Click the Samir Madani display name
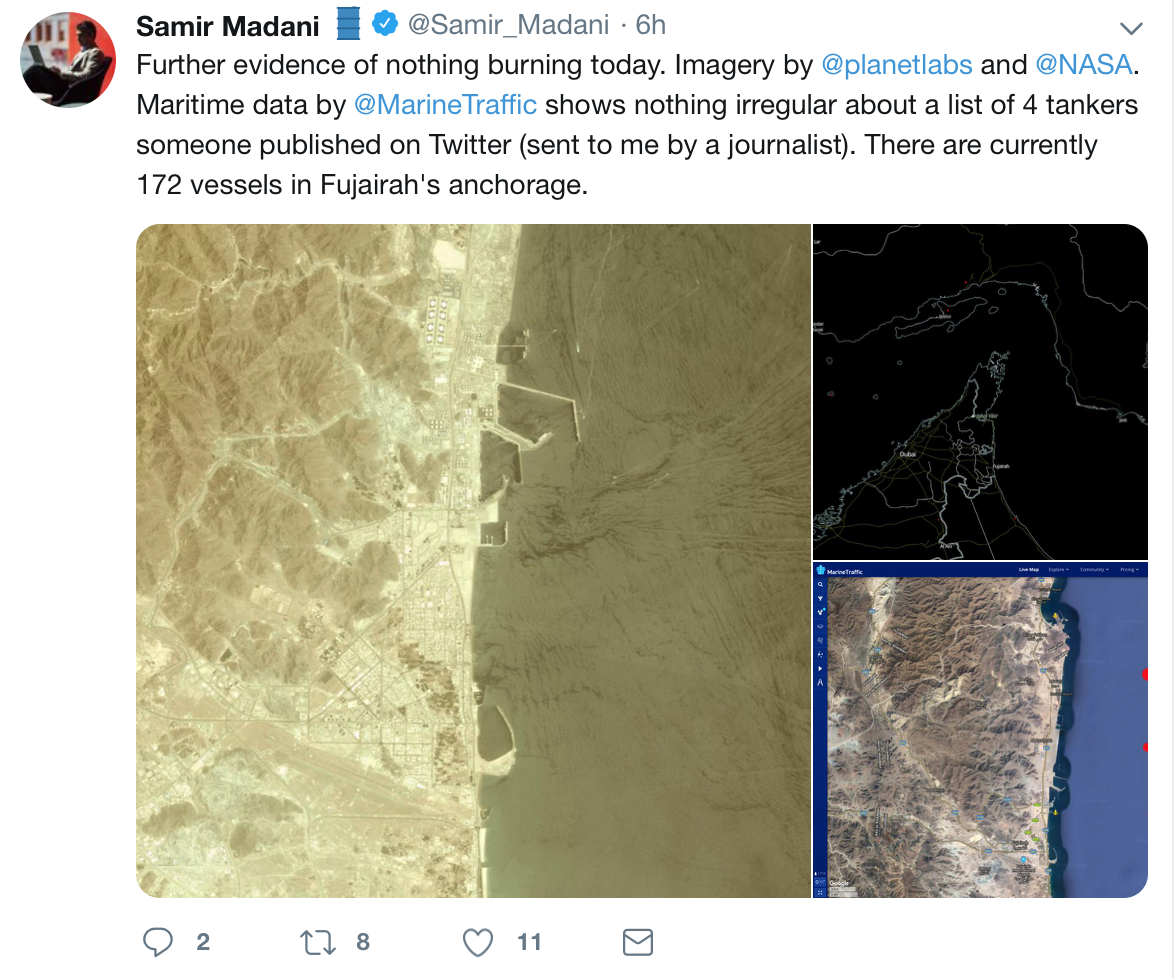 pyautogui.click(x=228, y=26)
